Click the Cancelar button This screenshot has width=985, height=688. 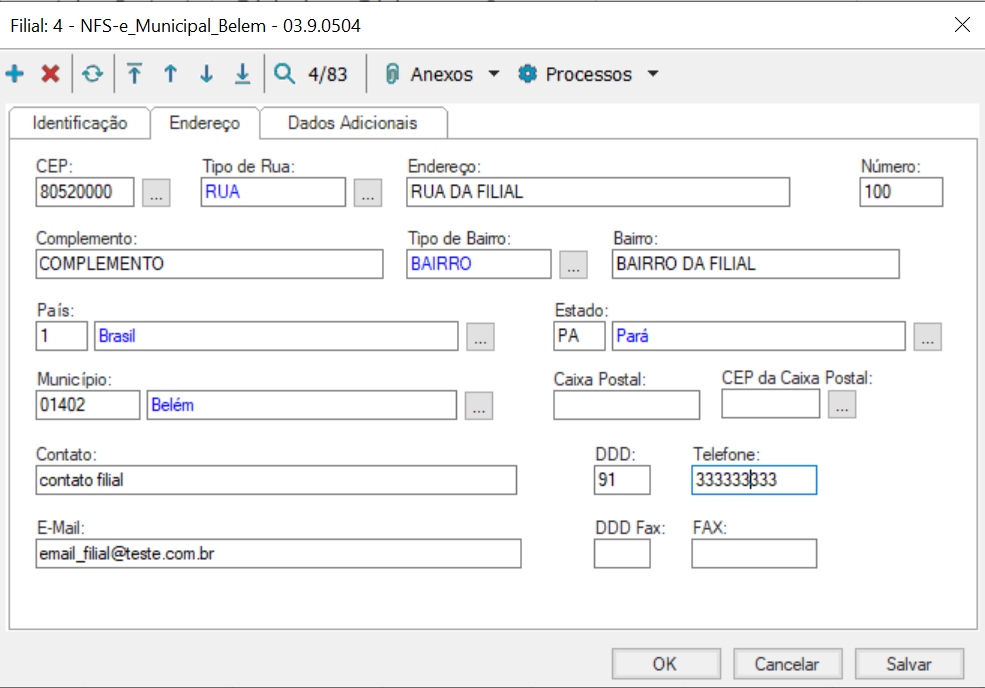coord(787,664)
